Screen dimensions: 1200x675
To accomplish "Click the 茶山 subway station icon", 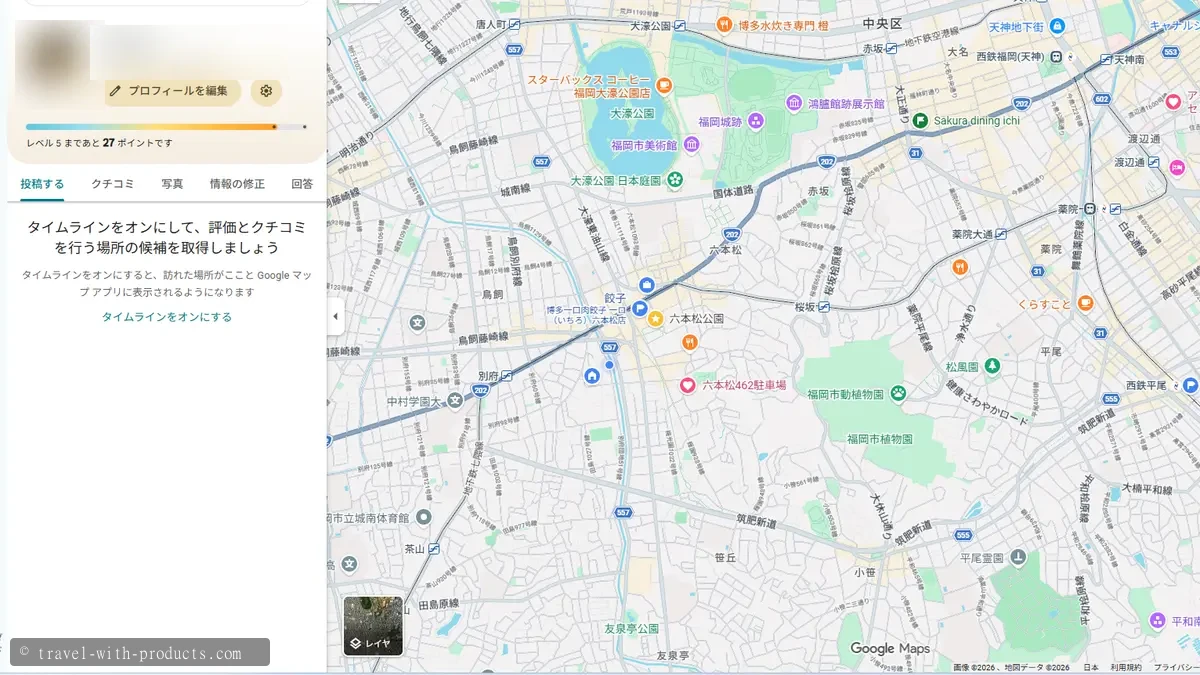I will pos(434,548).
